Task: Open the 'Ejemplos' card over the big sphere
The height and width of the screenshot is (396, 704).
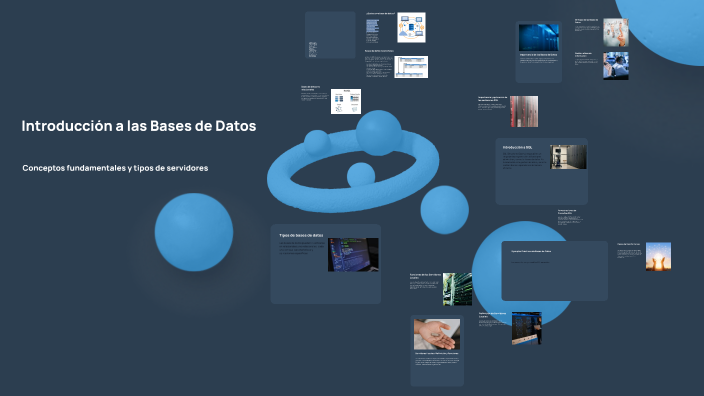Action: tap(554, 271)
